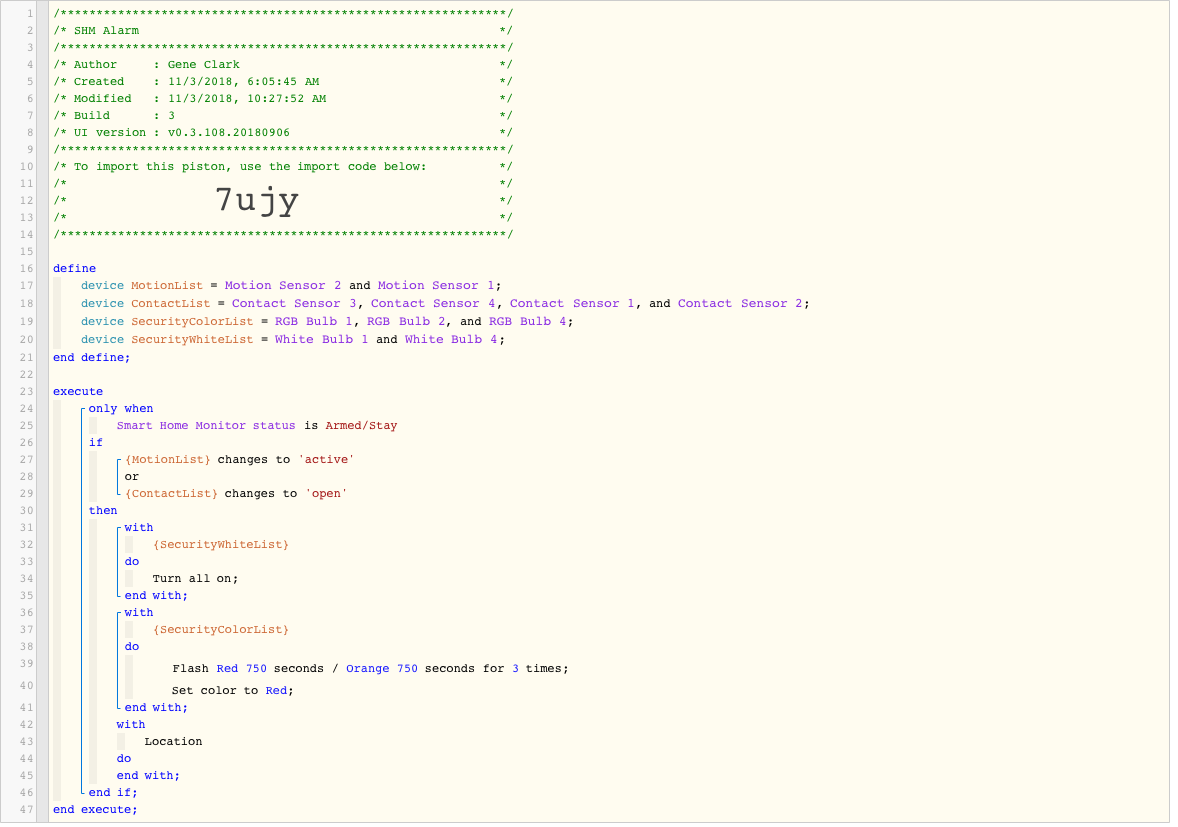Click the import code 7ujy
The height and width of the screenshot is (827, 1178).
click(x=257, y=201)
